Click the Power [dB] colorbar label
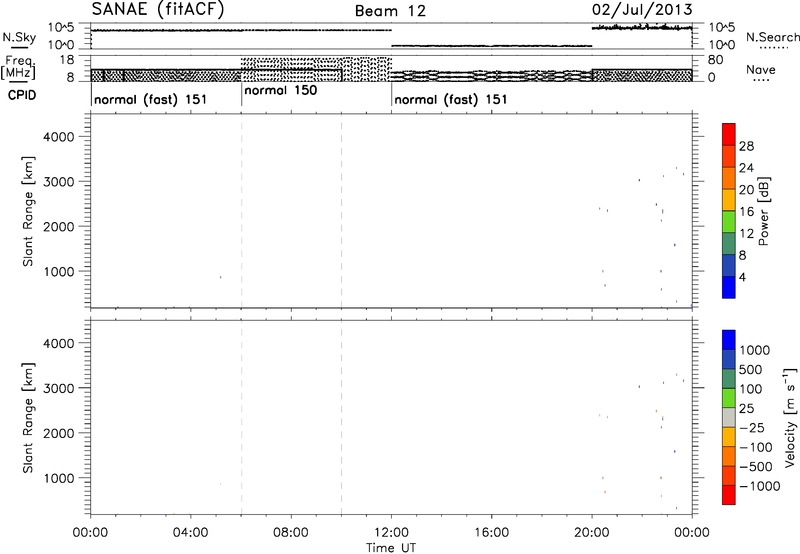The width and height of the screenshot is (800, 554). point(763,211)
